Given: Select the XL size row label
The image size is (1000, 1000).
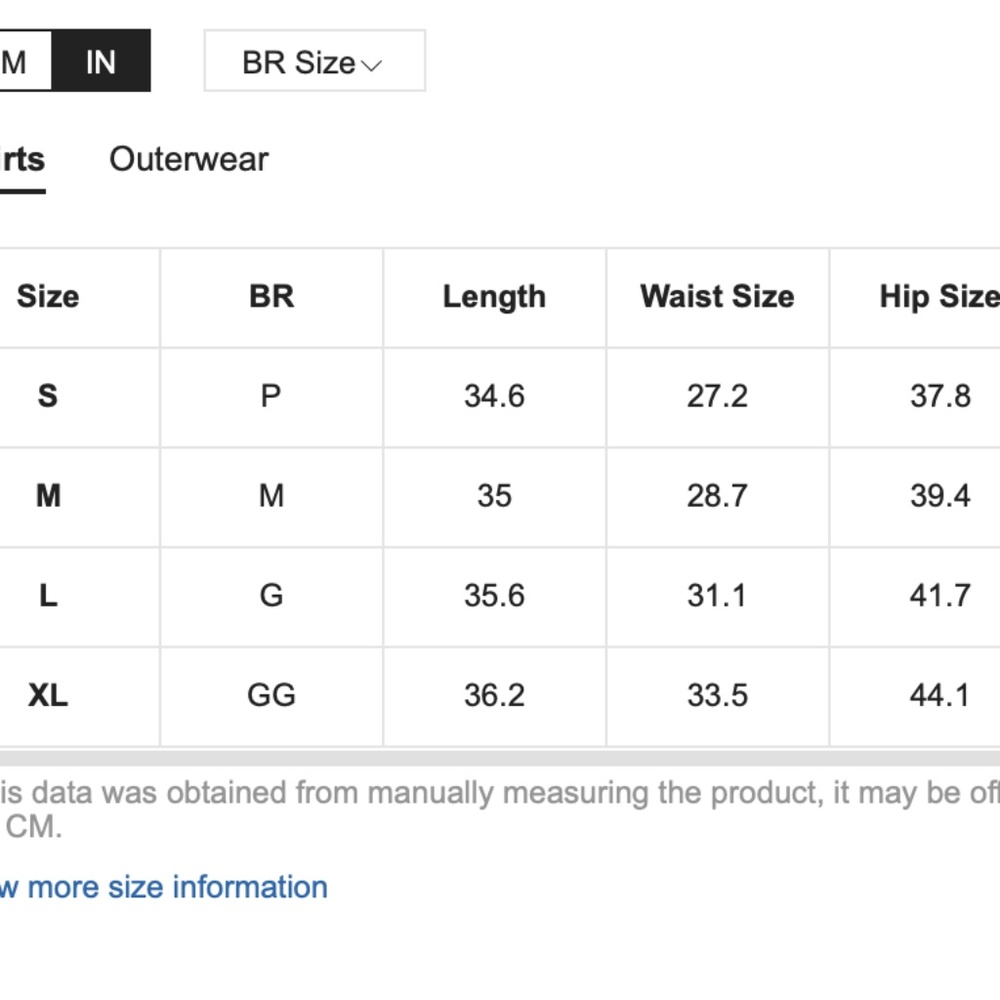Looking at the screenshot, I should point(48,695).
